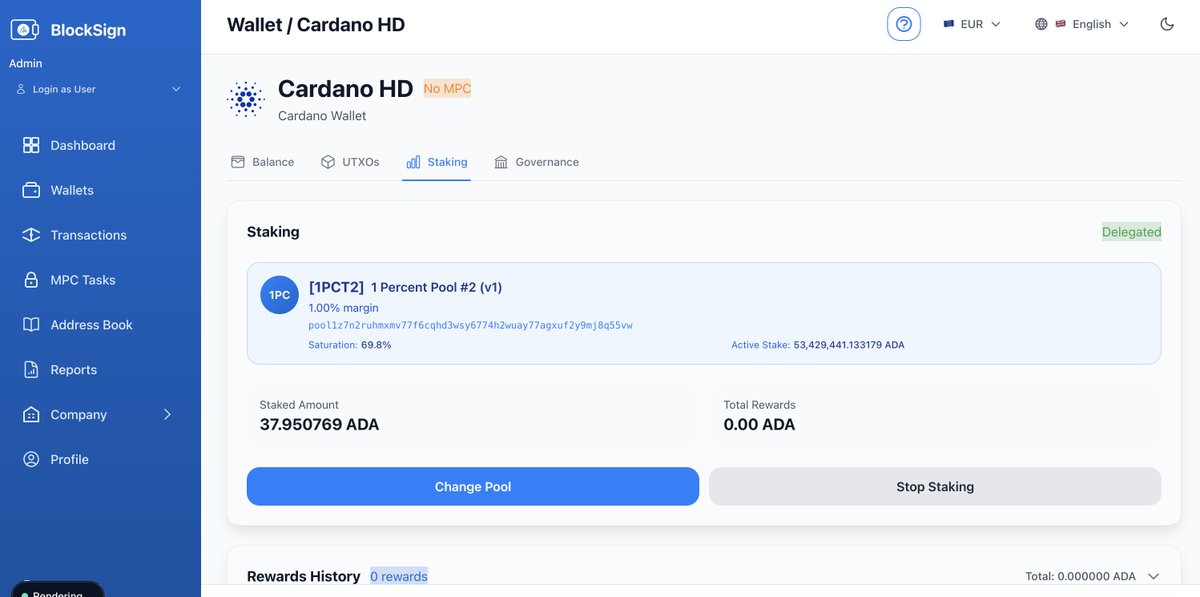The image size is (1200, 597).
Task: Click the Governance building icon
Action: point(501,162)
